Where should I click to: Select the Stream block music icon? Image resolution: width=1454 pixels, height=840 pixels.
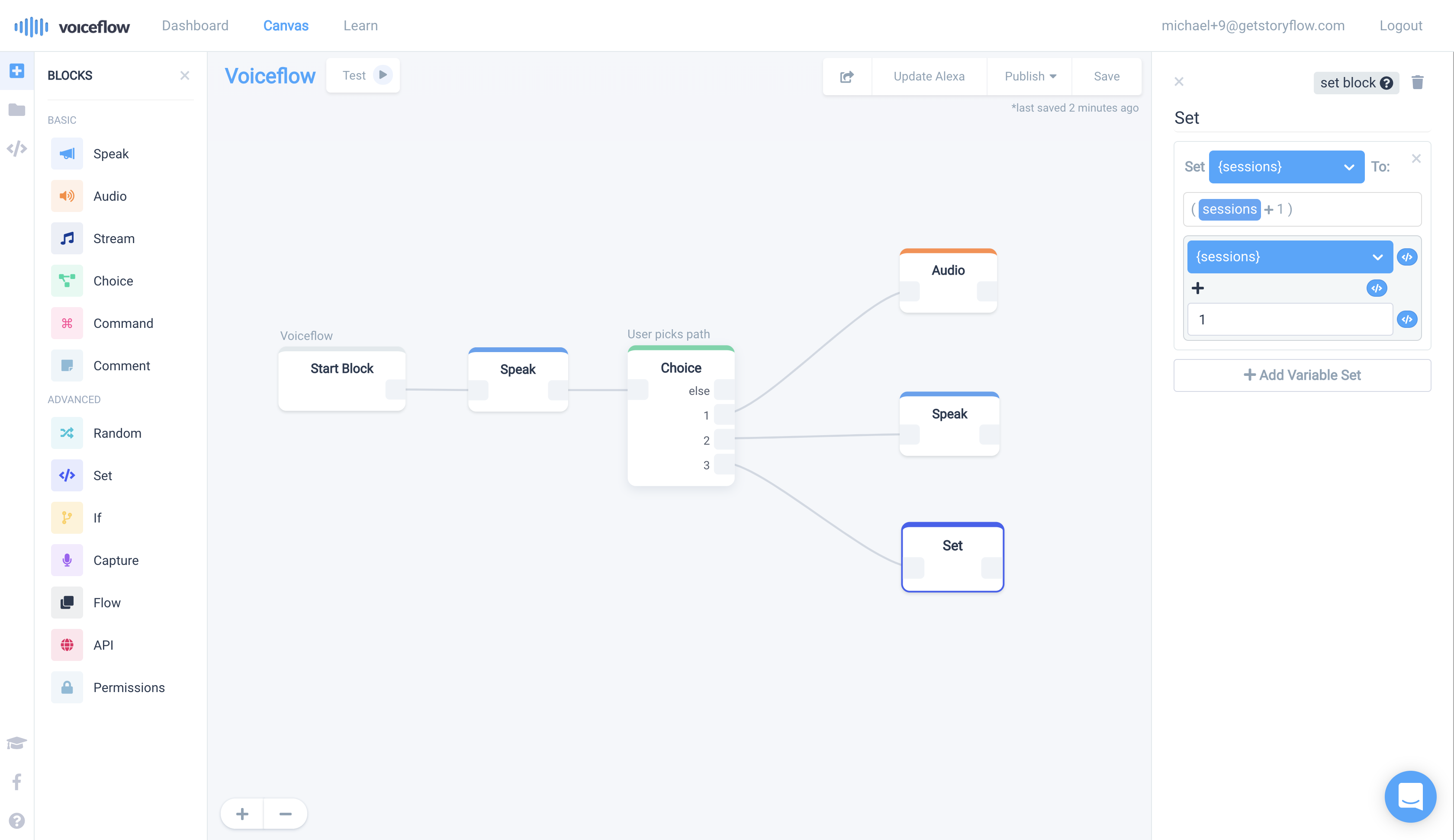click(x=67, y=238)
